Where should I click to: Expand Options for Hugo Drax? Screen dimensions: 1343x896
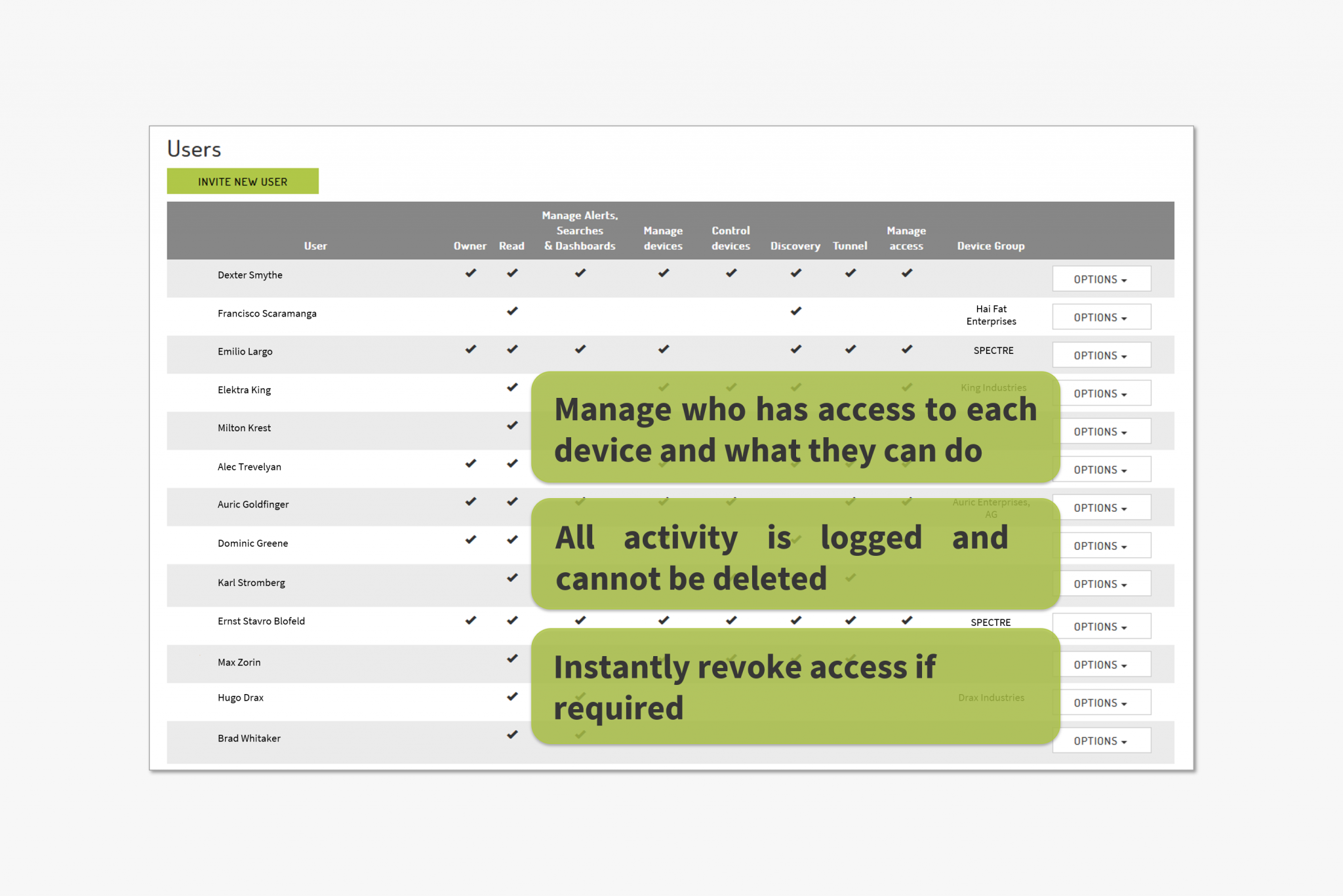(x=1101, y=703)
